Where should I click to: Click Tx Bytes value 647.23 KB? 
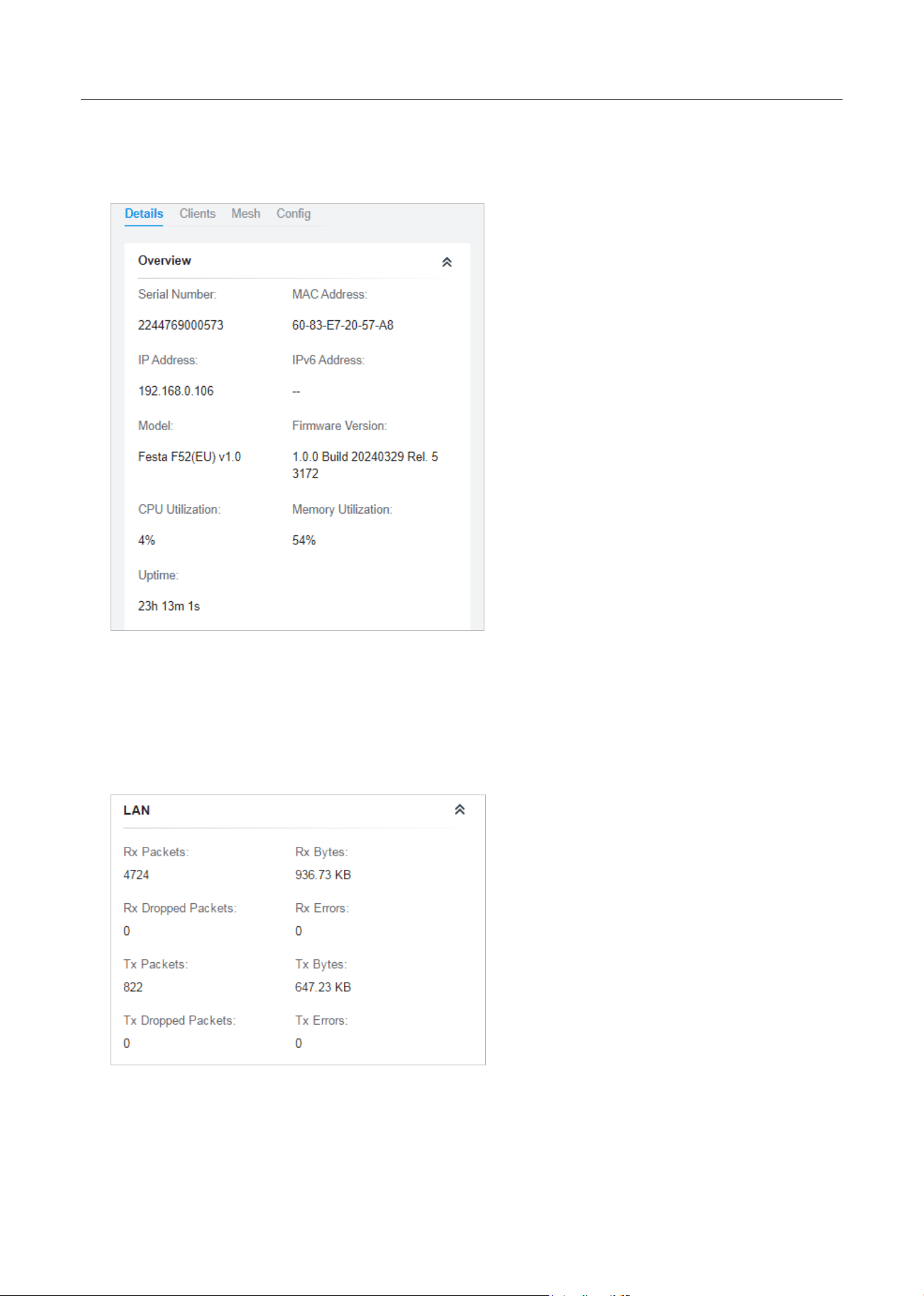pos(323,987)
